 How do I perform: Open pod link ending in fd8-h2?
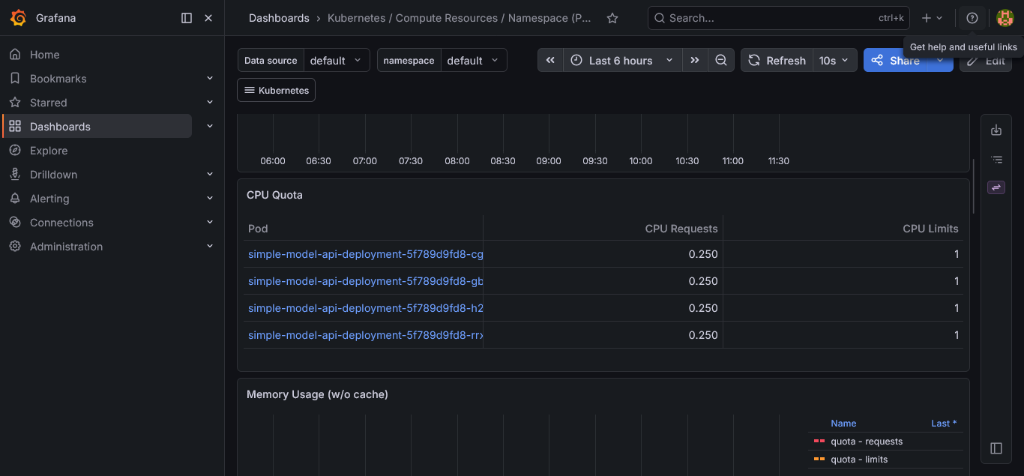(366, 308)
